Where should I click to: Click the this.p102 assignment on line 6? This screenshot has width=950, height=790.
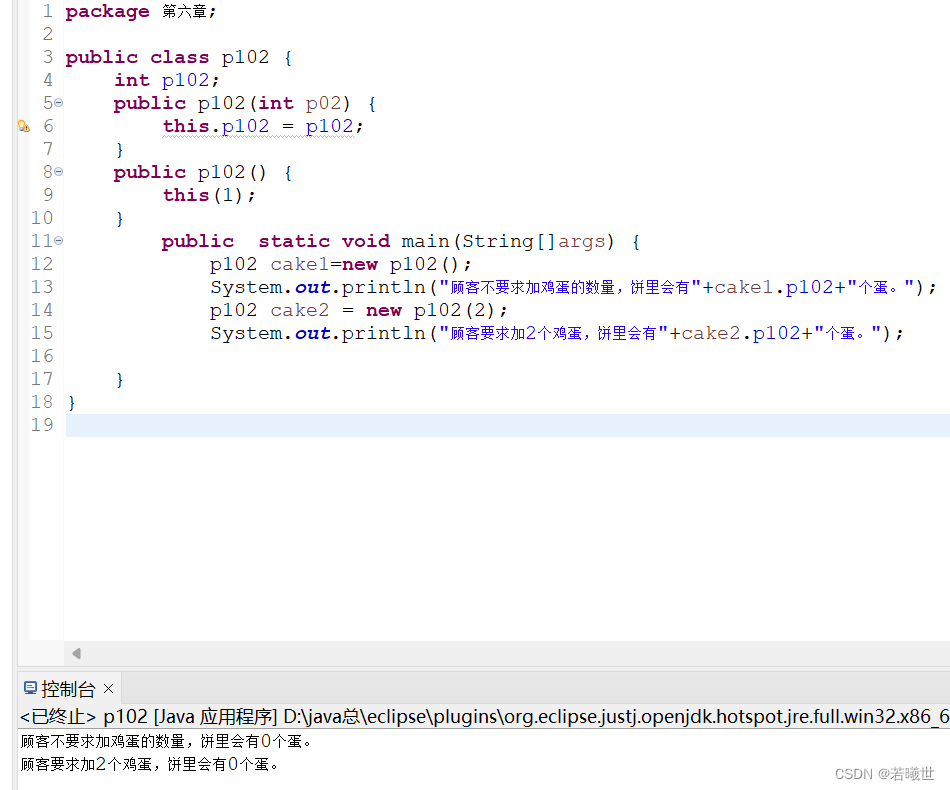(263, 127)
